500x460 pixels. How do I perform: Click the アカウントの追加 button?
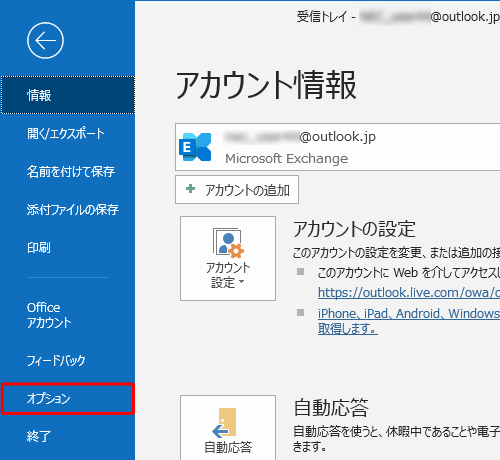tap(237, 190)
